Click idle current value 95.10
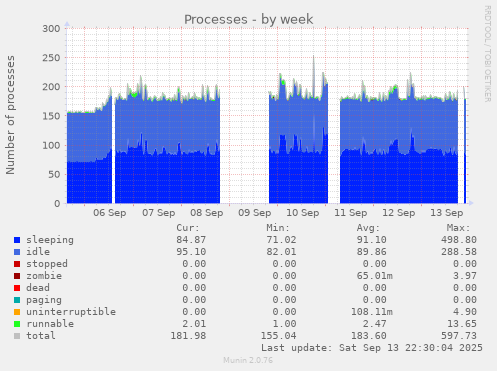Viewport: 497px width, 371px height. pyautogui.click(x=191, y=252)
